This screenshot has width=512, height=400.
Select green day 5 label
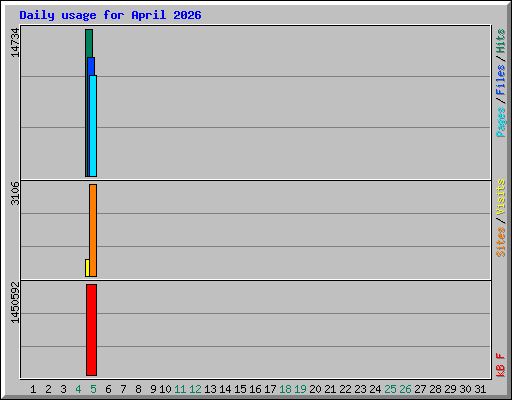coord(93,389)
